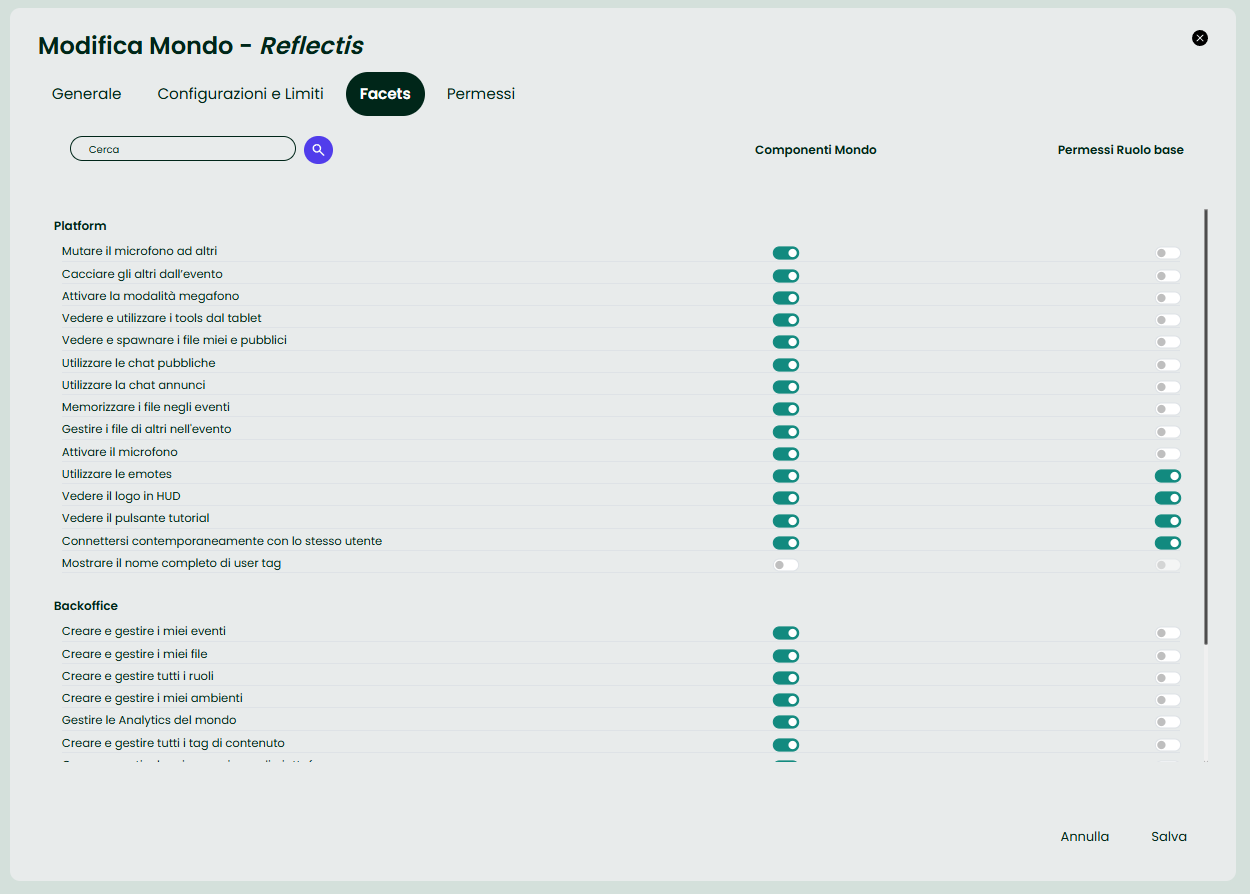Click the Annulla button
Screen dimensions: 1250x894
click(x=1085, y=836)
